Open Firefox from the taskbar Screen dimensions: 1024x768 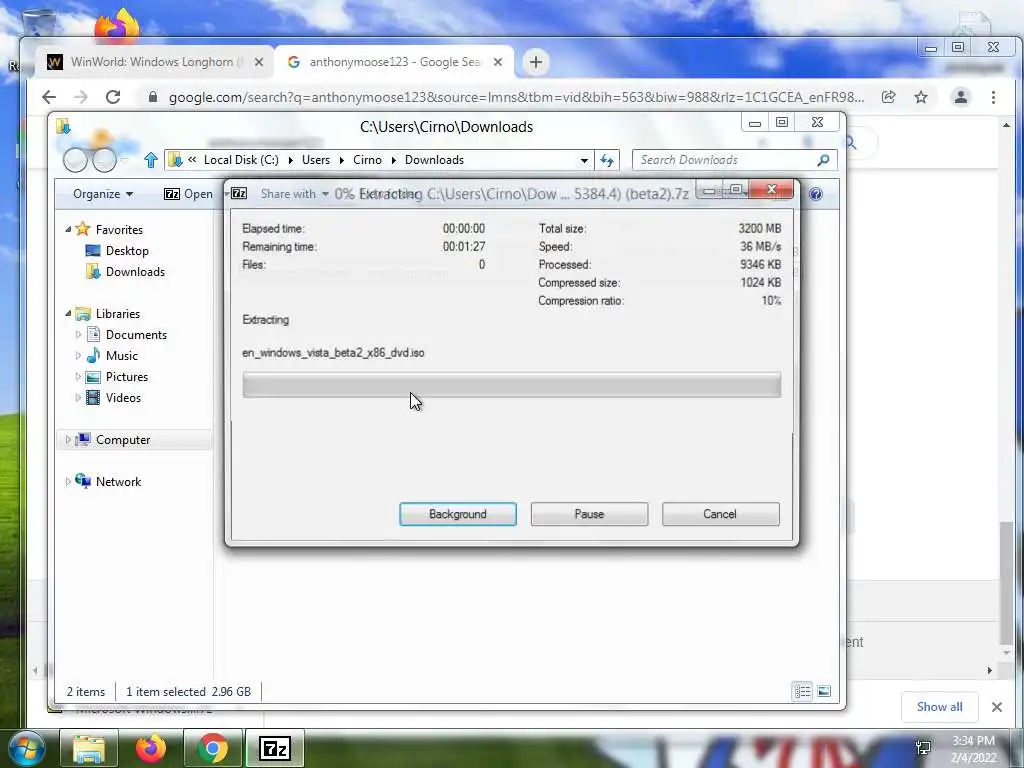[151, 748]
